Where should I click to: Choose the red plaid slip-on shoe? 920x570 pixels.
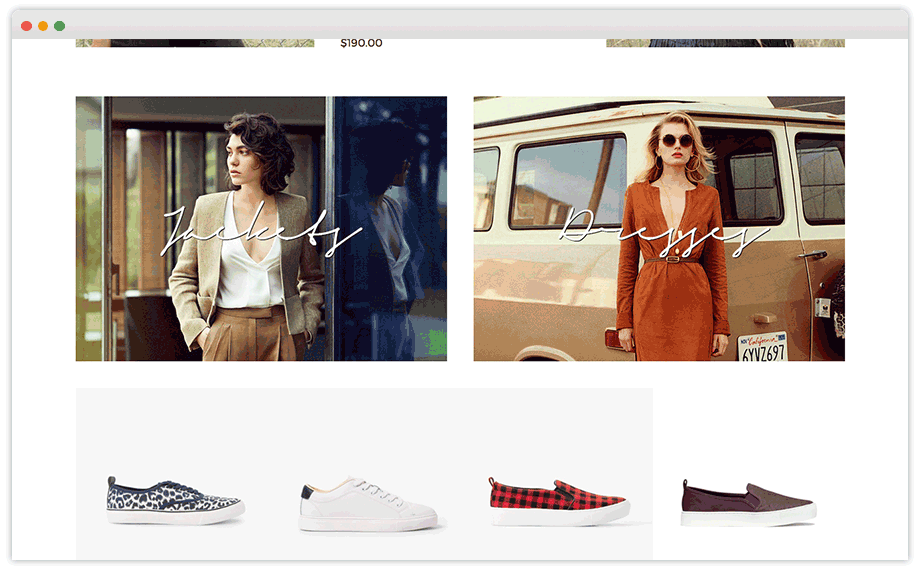click(558, 502)
